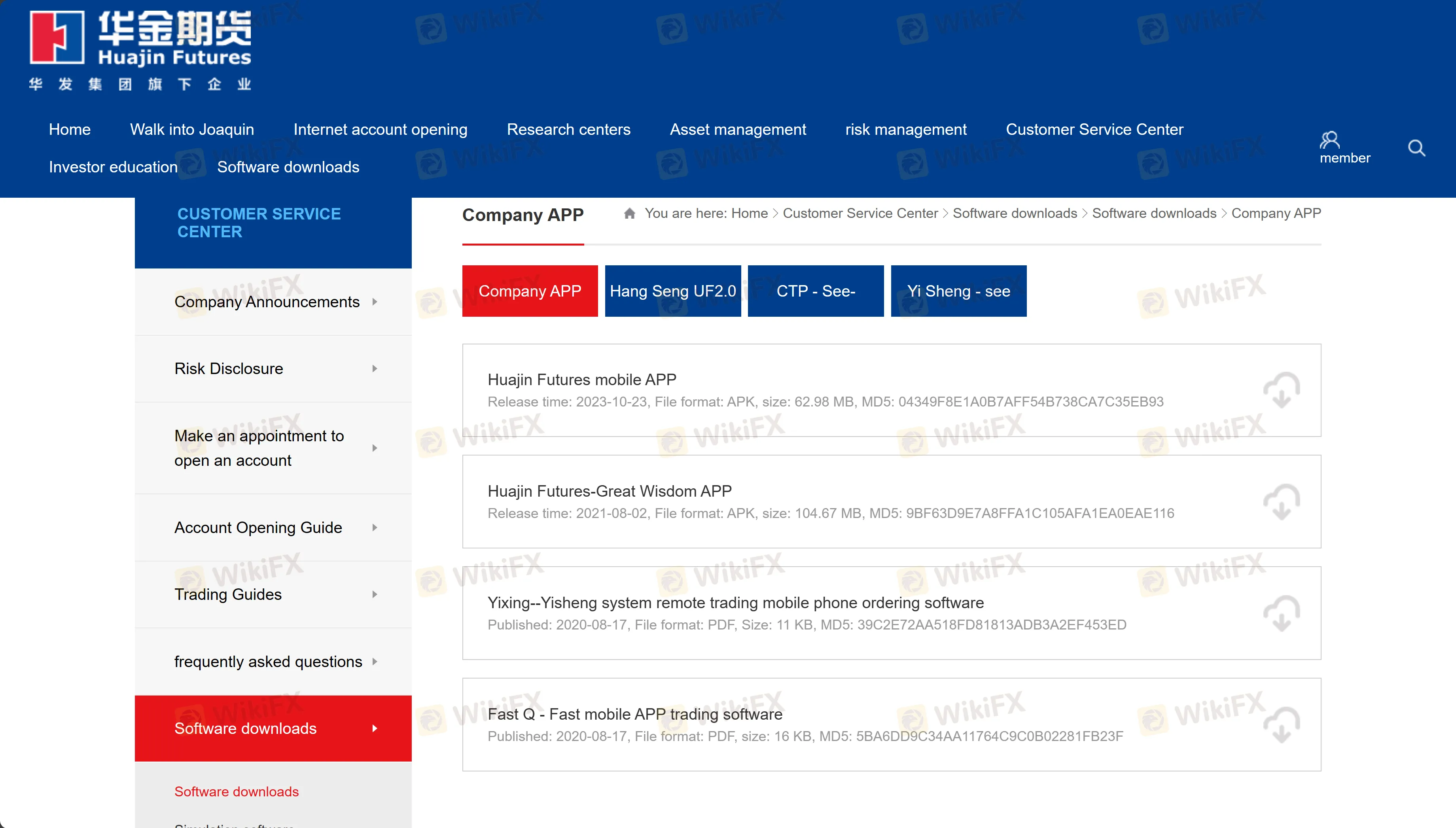
Task: Go to Asset management menu
Action: (x=738, y=130)
